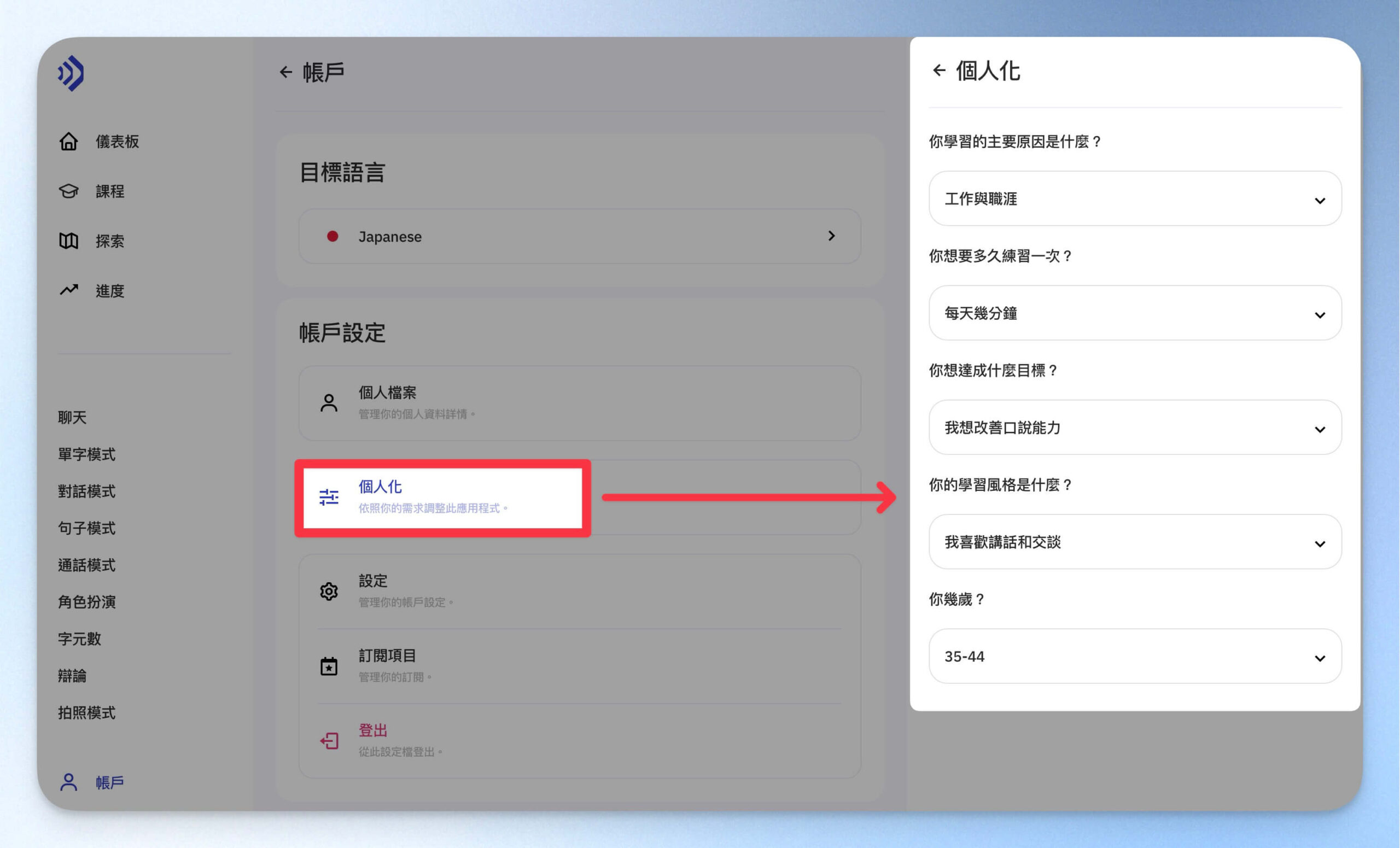Image resolution: width=1400 pixels, height=848 pixels.
Task: Click the back arrow next to 帳戶 title
Action: (x=286, y=72)
